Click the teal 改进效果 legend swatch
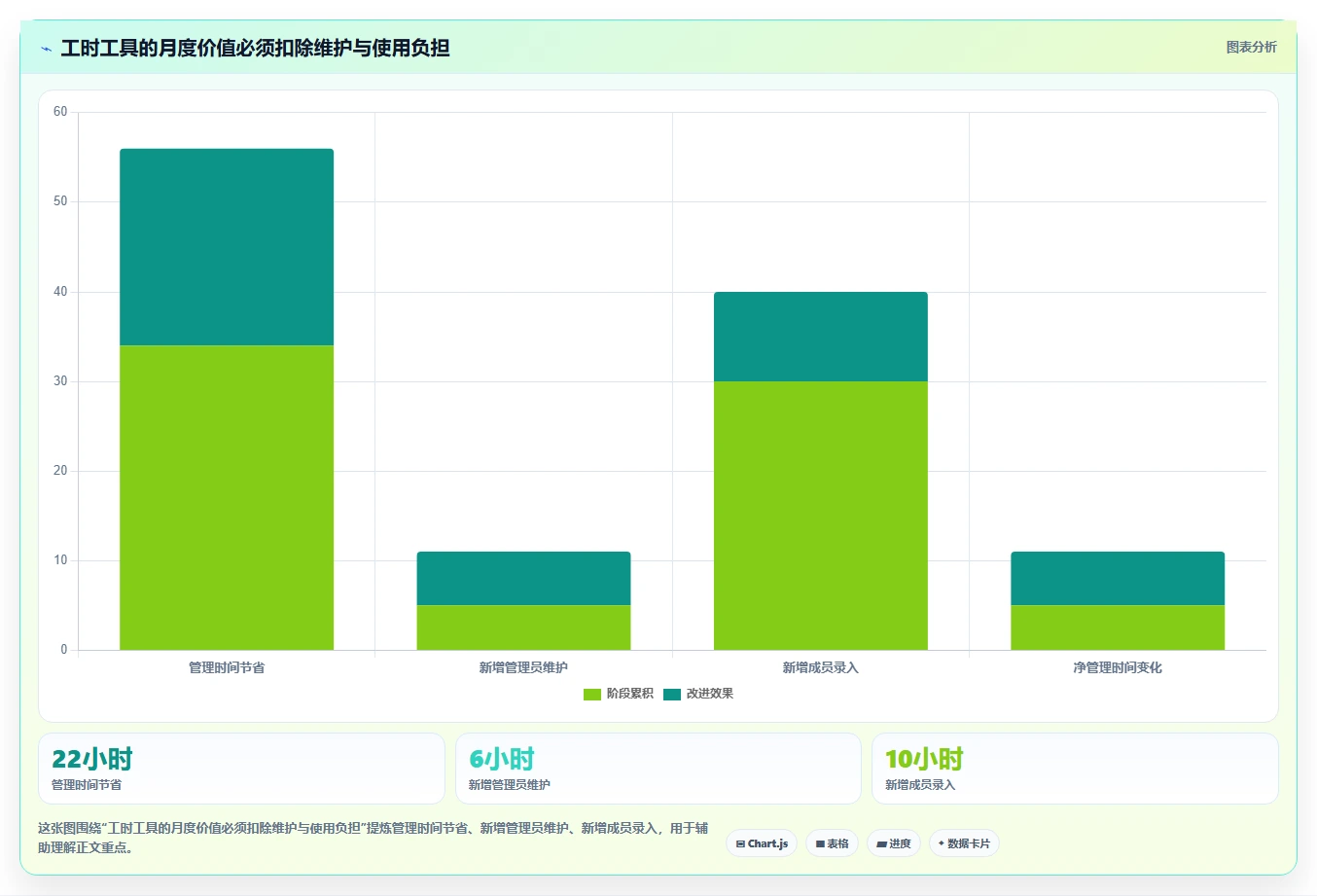 [672, 694]
